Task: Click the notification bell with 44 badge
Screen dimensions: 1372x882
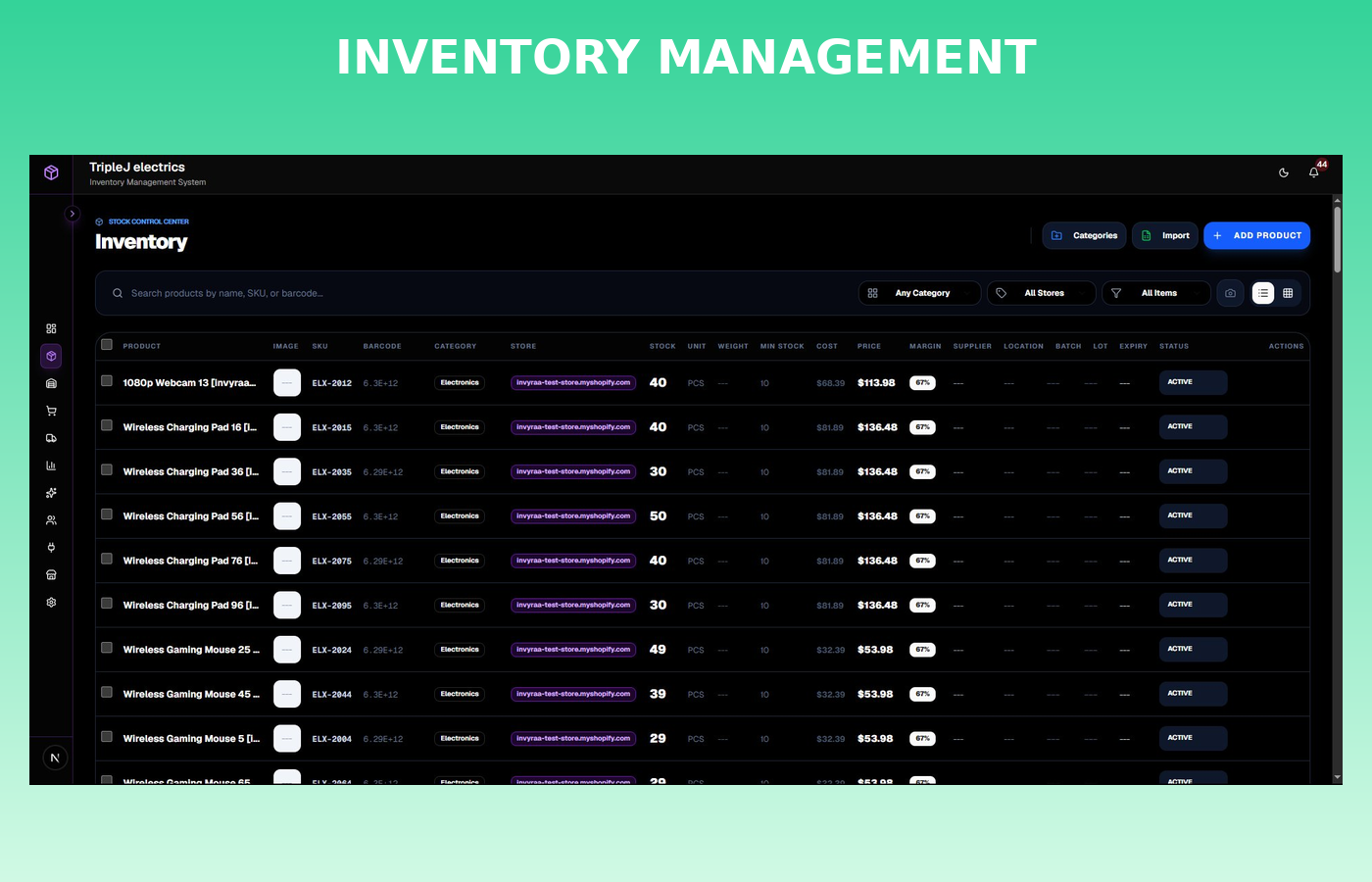Action: click(1314, 172)
